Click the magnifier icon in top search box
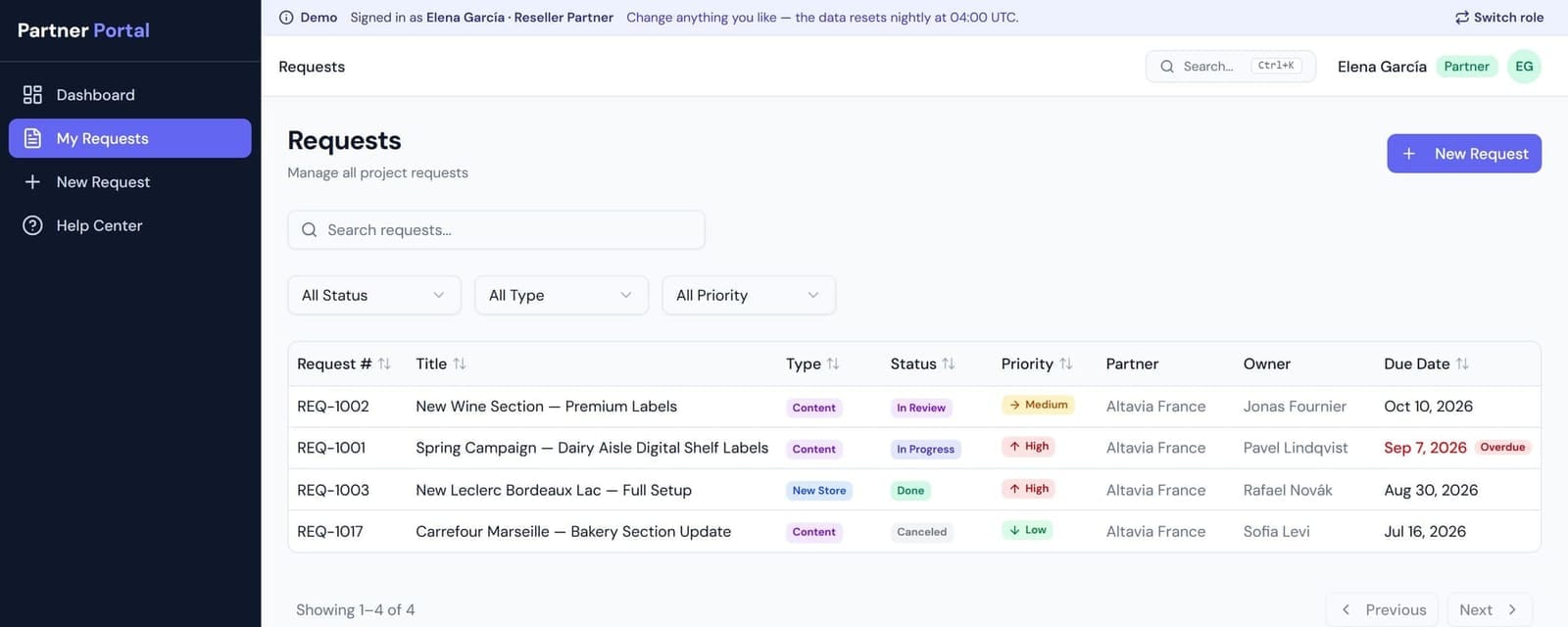 pos(1166,67)
